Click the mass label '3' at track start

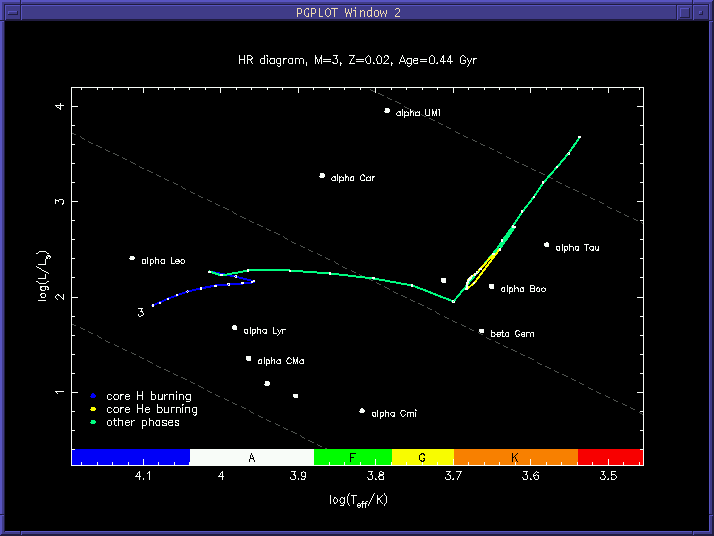(141, 312)
